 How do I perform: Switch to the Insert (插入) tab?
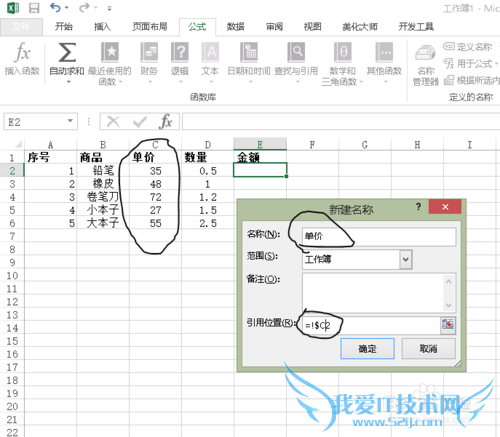[102, 27]
